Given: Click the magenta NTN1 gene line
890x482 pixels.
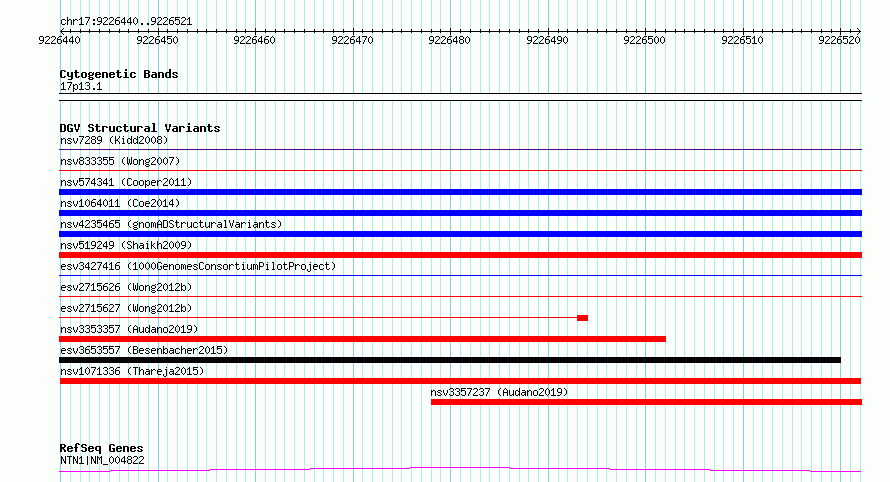Looking at the screenshot, I should pos(460,470).
